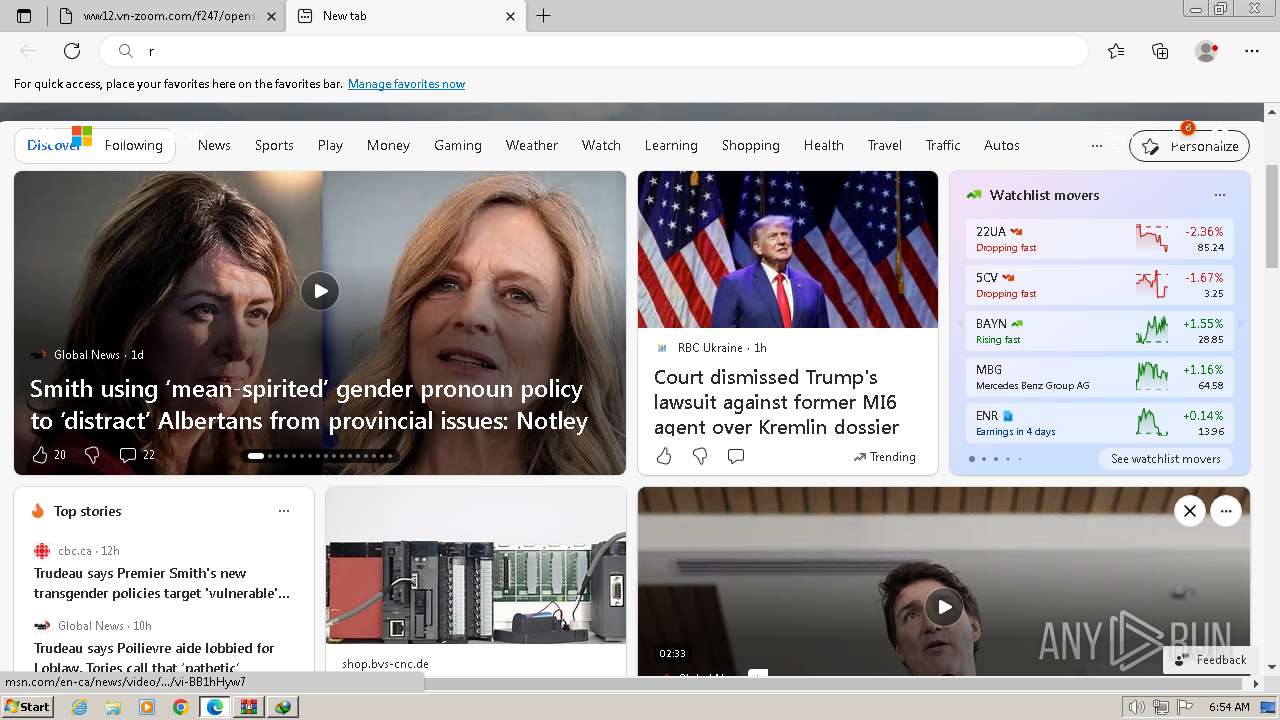The width and height of the screenshot is (1280, 720).
Task: Open the Play category
Action: [x=330, y=146]
